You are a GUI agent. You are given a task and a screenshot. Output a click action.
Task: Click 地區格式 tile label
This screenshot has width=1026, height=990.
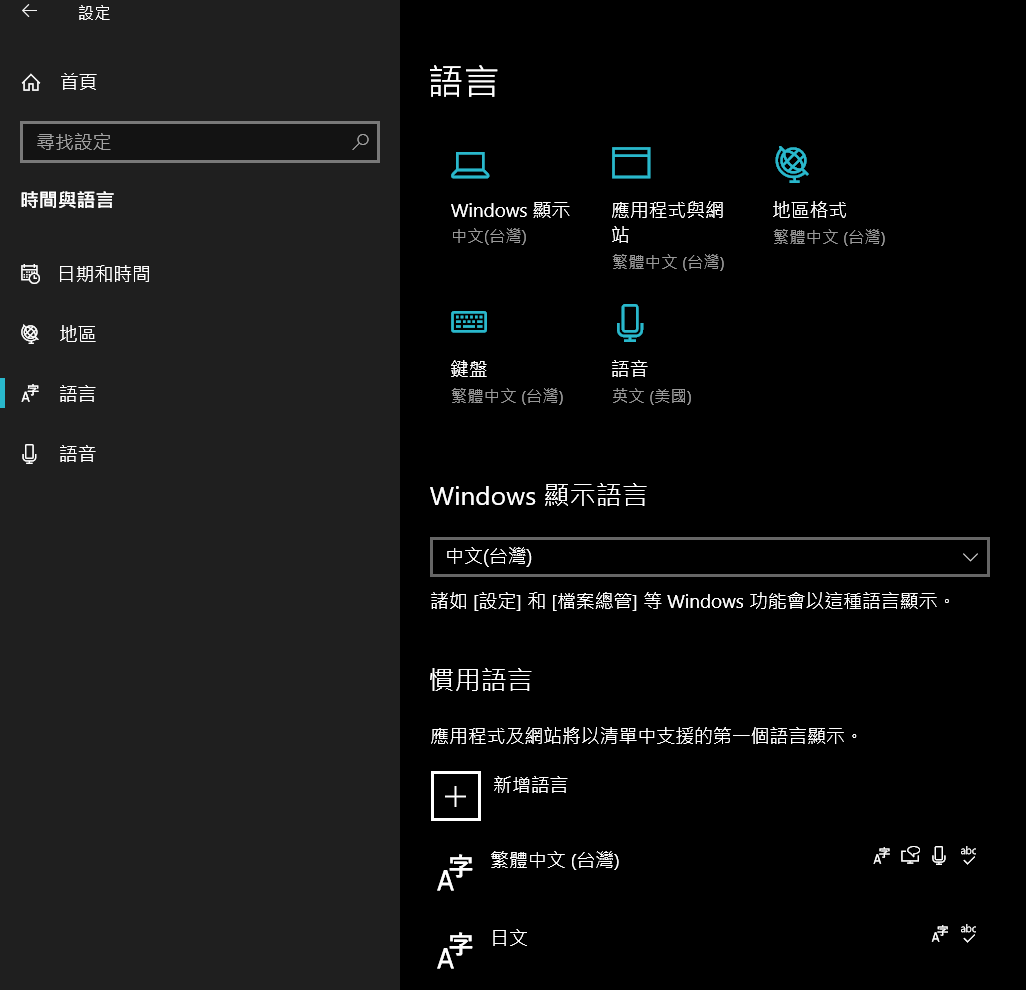809,210
